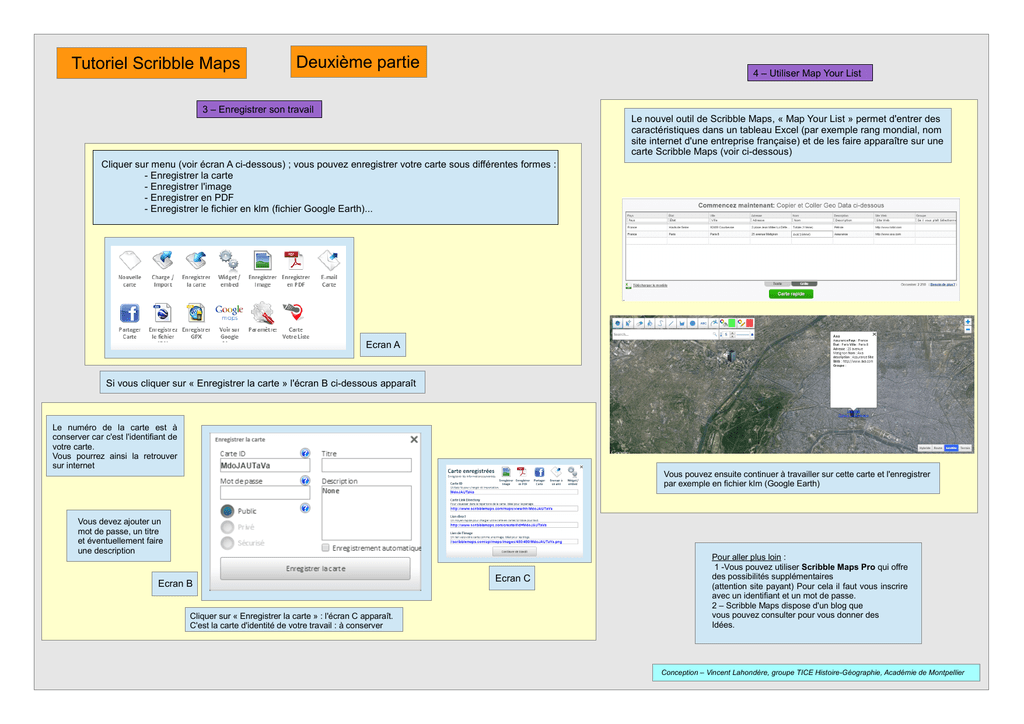Click the Lien de l'image URL in Ecran C
The image size is (1024, 724).
(506, 542)
